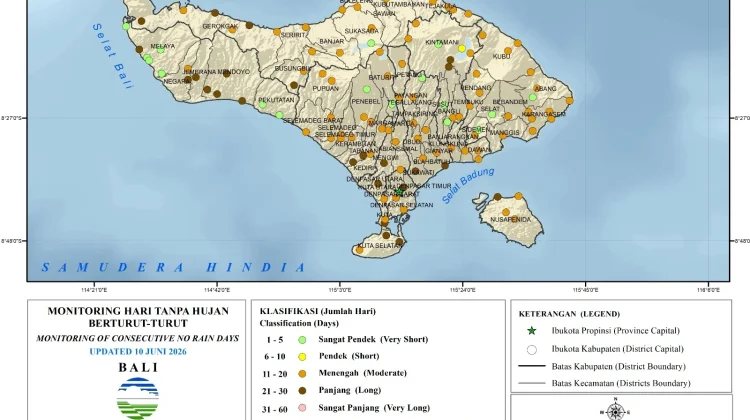Click the 'SERIRIT' map label
This screenshot has width=750, height=420.
(293, 35)
